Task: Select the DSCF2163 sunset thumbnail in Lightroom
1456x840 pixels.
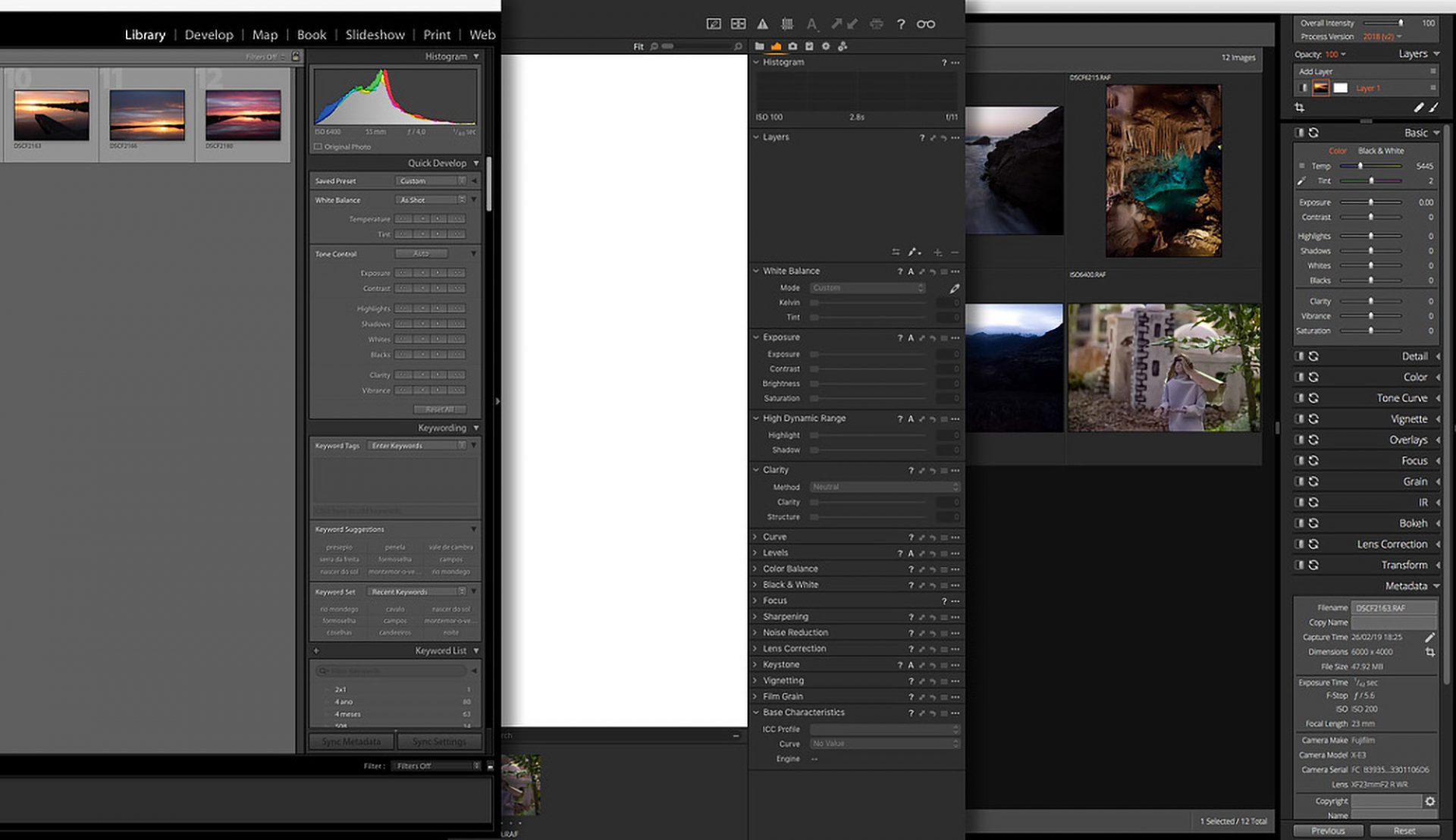Action: (51, 115)
